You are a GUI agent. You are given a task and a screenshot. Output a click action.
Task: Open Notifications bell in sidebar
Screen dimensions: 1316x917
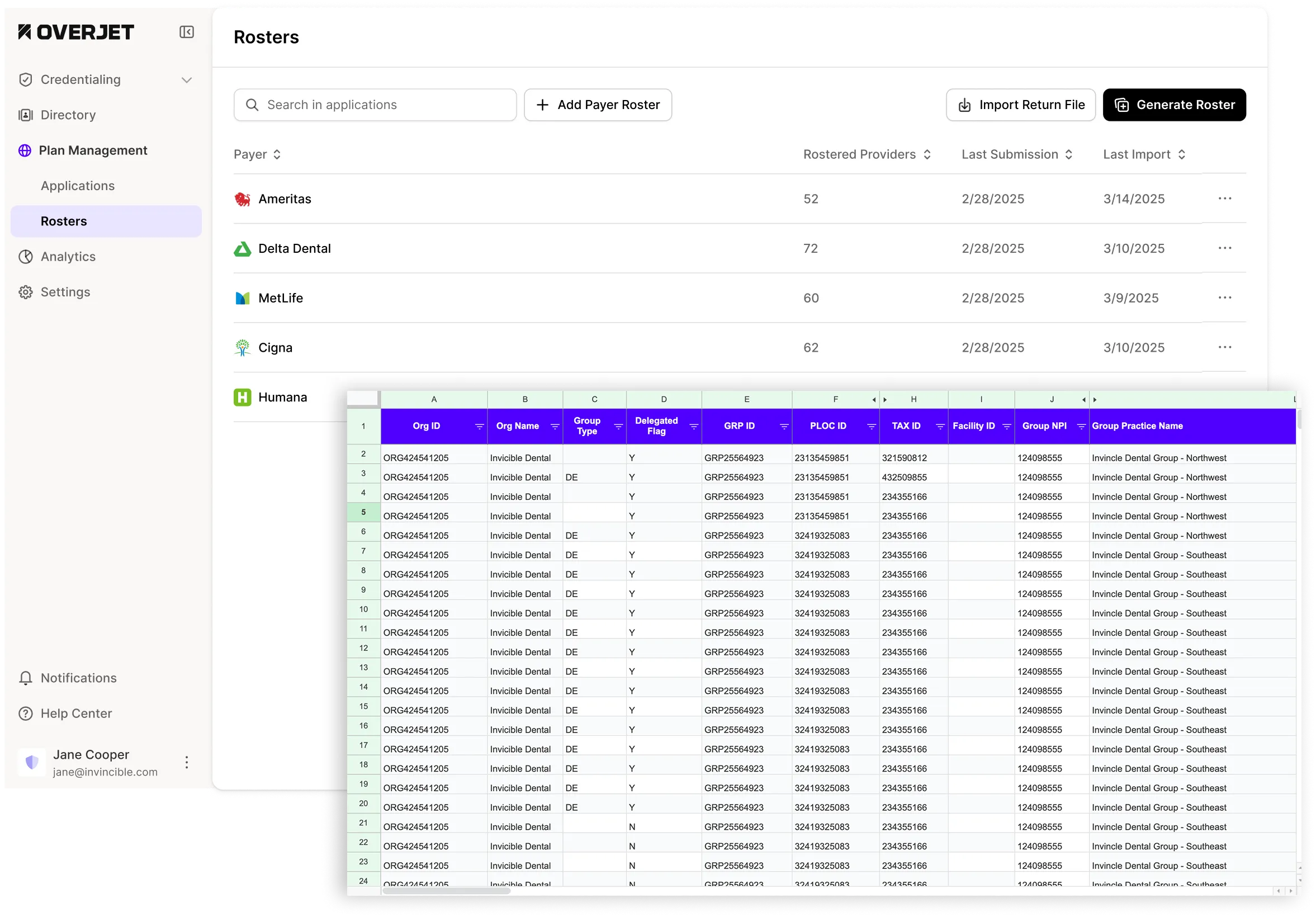click(26, 679)
